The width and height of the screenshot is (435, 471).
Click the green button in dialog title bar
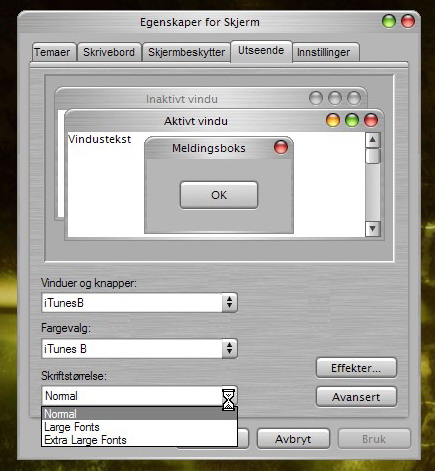coord(389,21)
